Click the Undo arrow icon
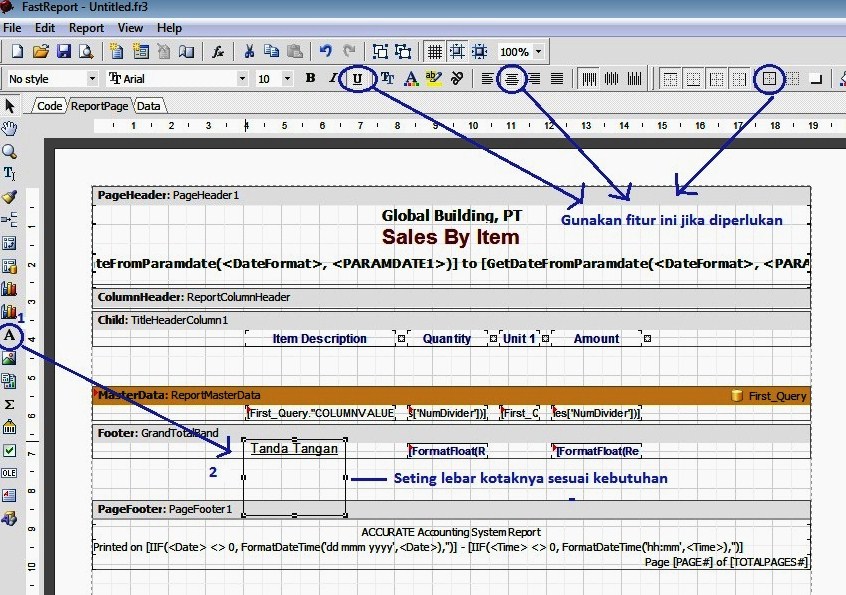This screenshot has height=595, width=846. pyautogui.click(x=325, y=51)
